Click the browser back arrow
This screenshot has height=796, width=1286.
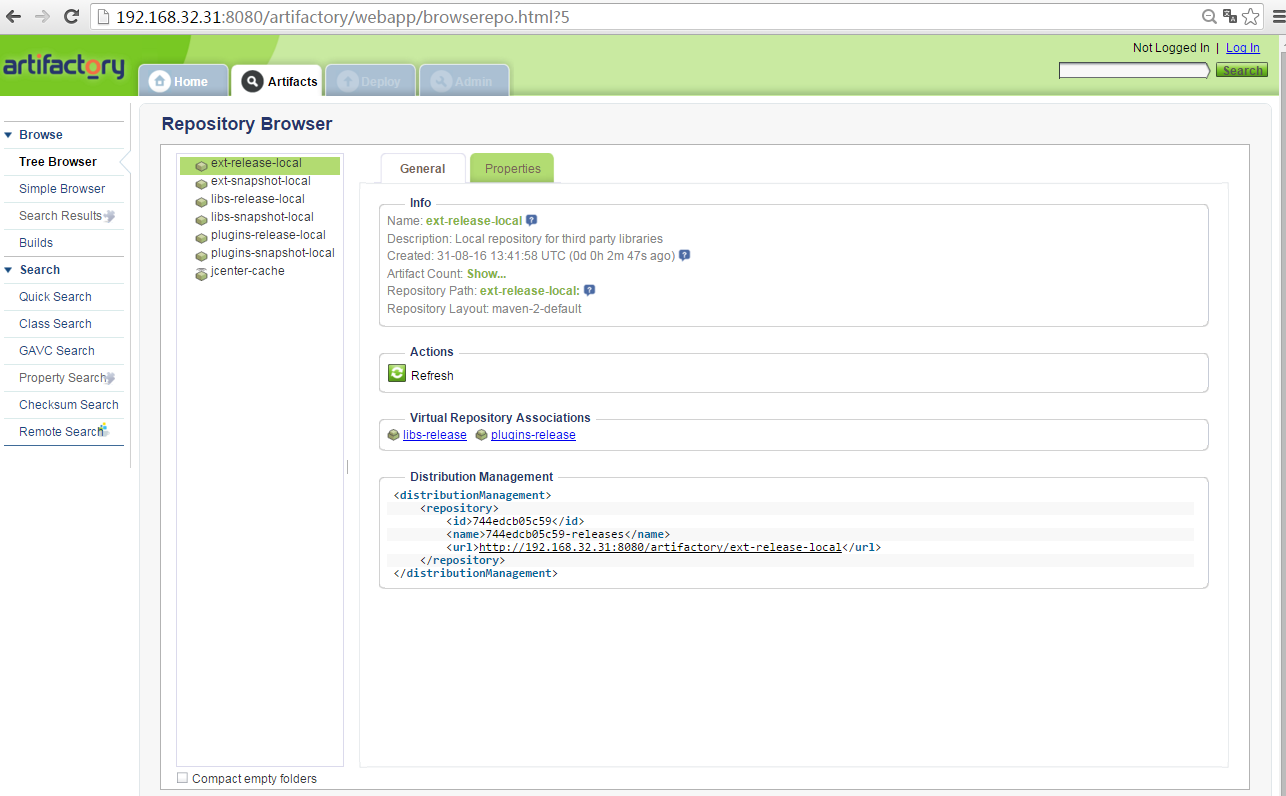pos(14,16)
